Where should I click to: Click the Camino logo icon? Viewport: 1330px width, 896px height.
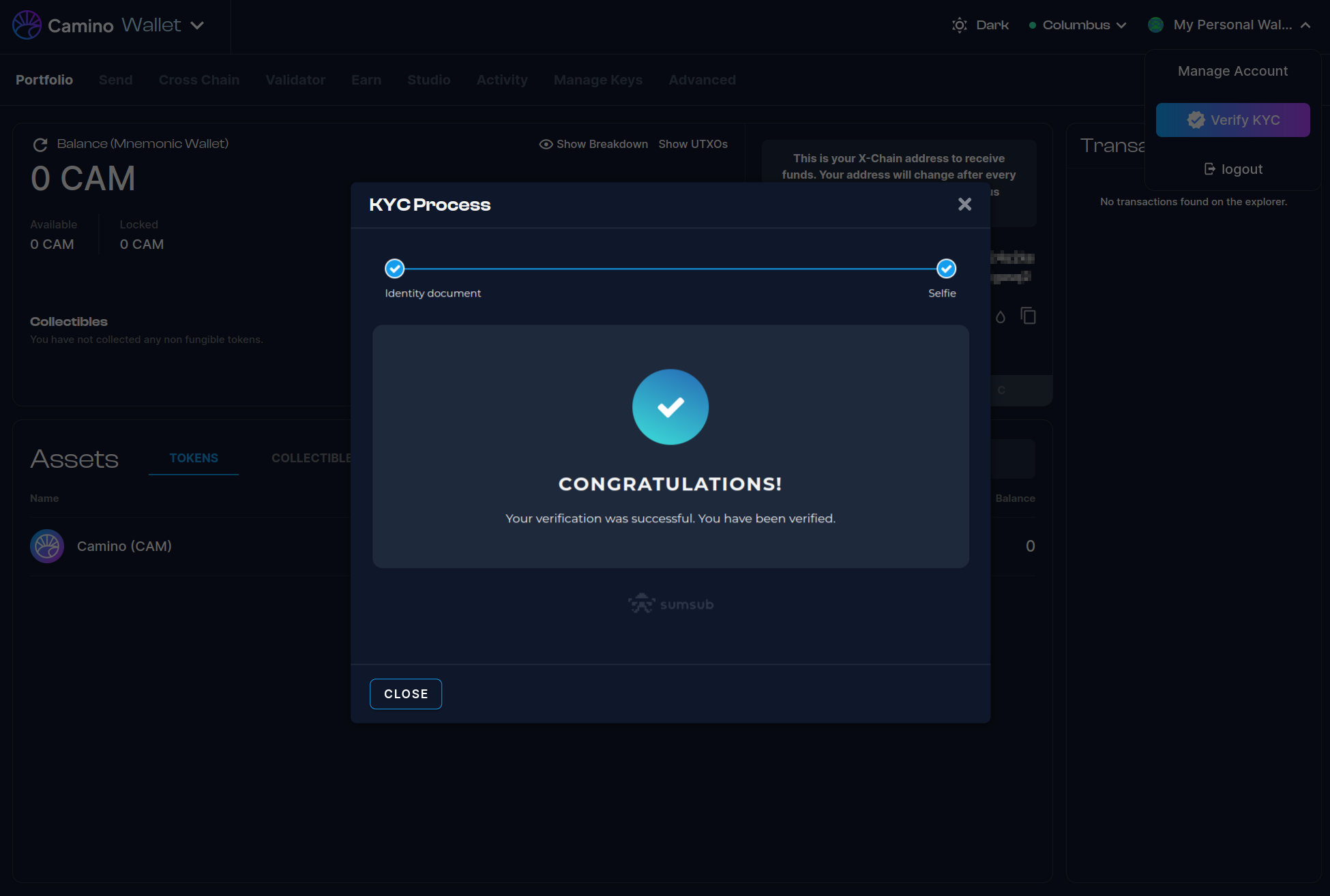[27, 25]
